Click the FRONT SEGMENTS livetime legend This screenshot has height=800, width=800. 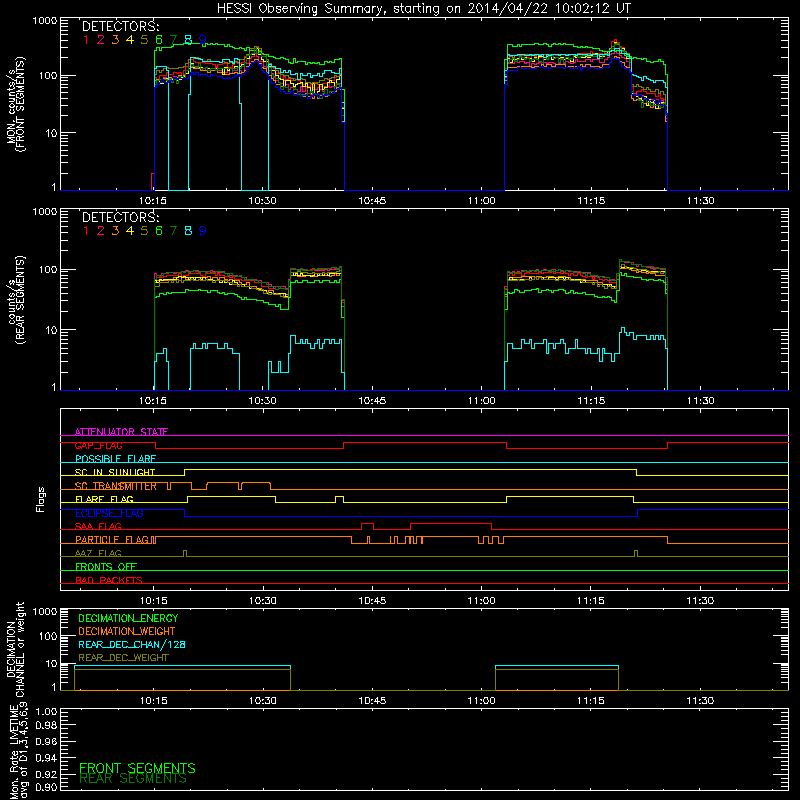(x=137, y=768)
